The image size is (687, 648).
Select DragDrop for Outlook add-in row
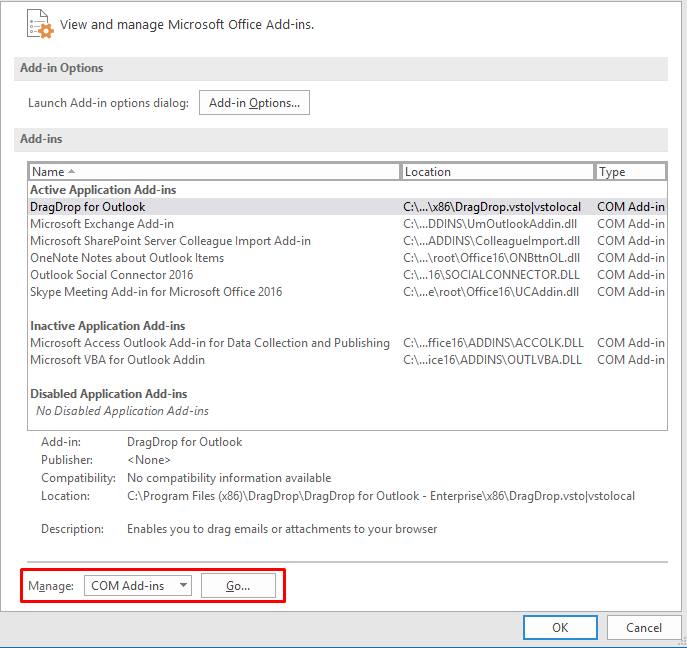347,207
